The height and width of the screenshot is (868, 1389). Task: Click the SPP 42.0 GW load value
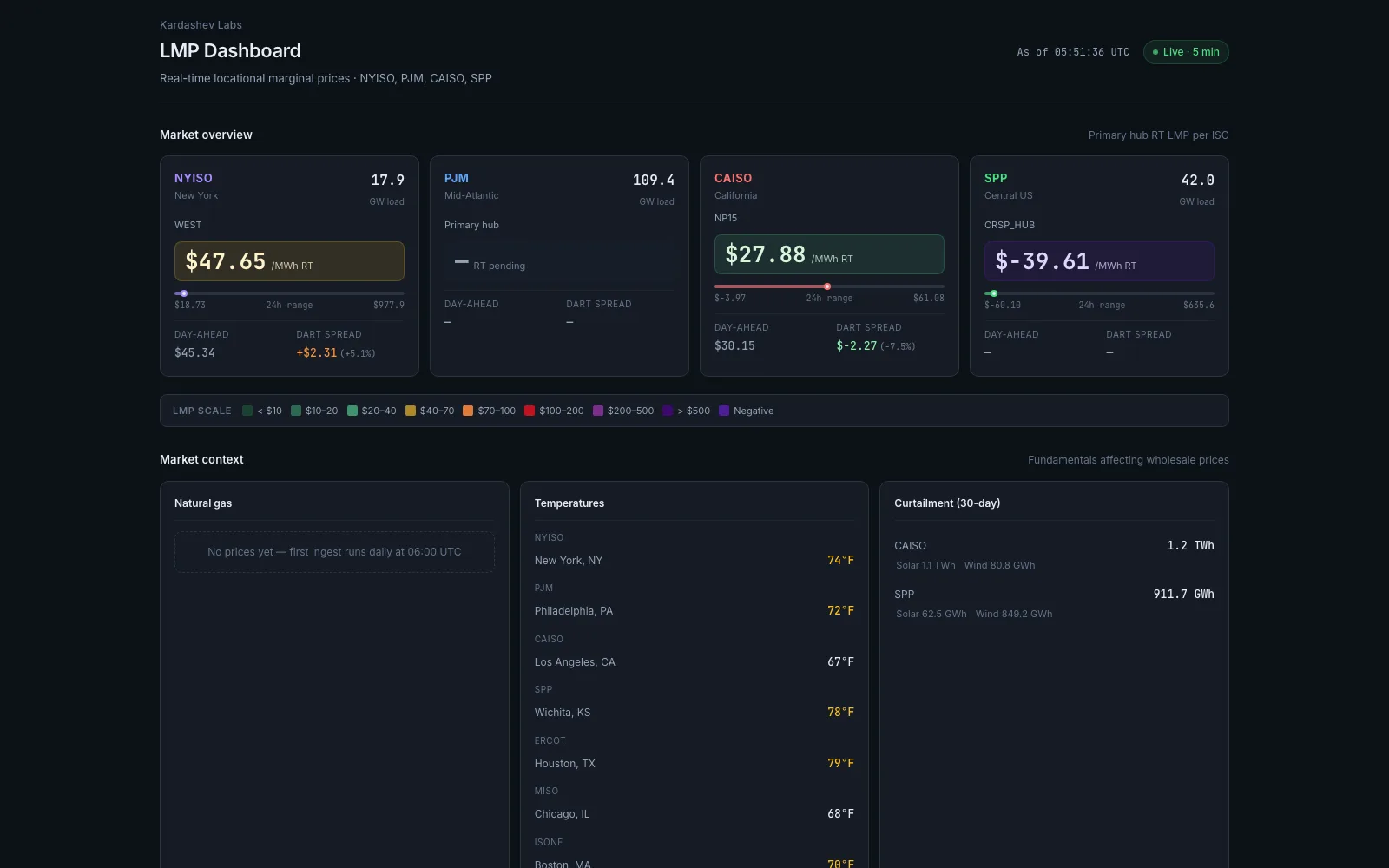coord(1197,181)
